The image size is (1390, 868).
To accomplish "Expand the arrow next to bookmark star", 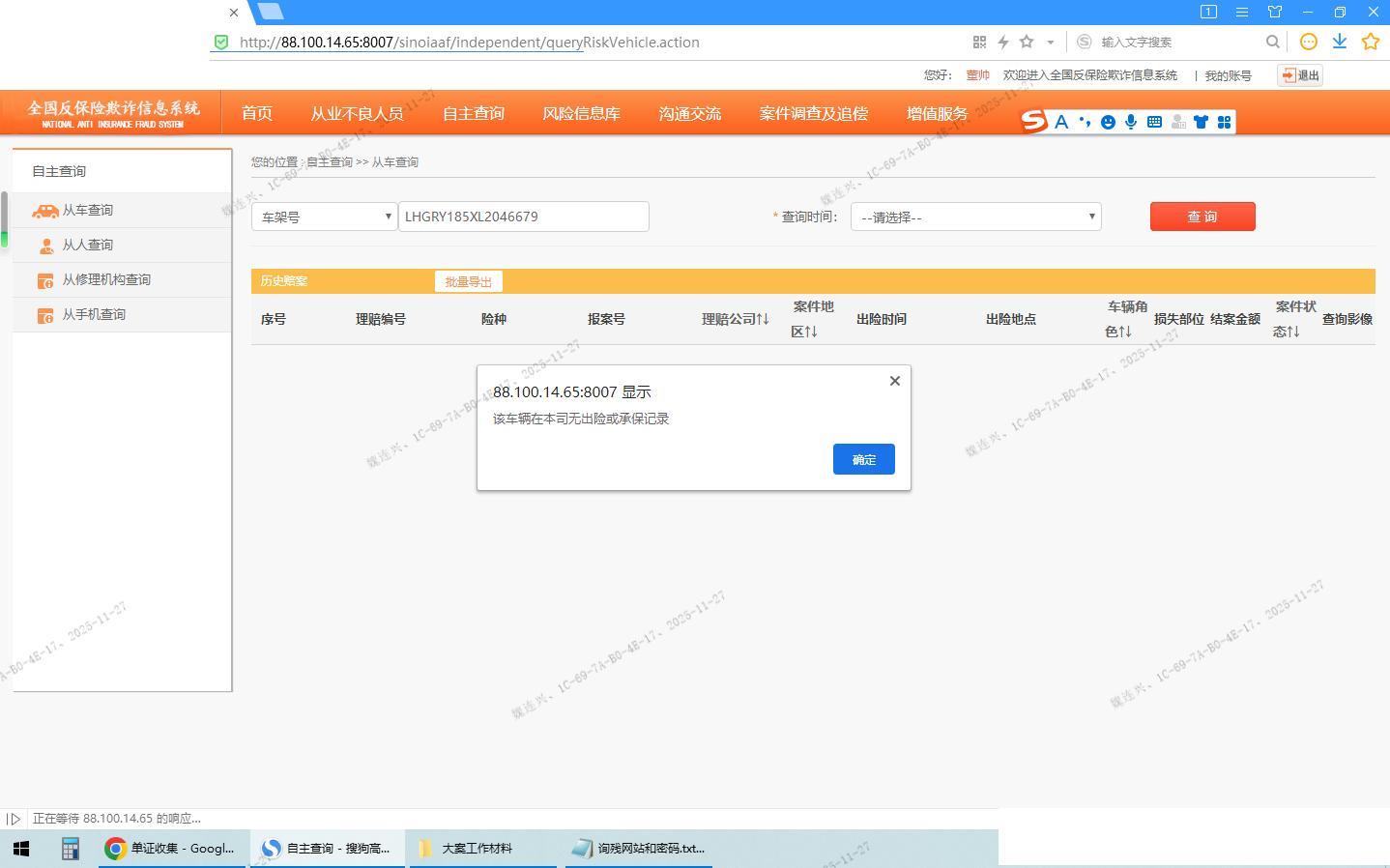I will pyautogui.click(x=1051, y=43).
